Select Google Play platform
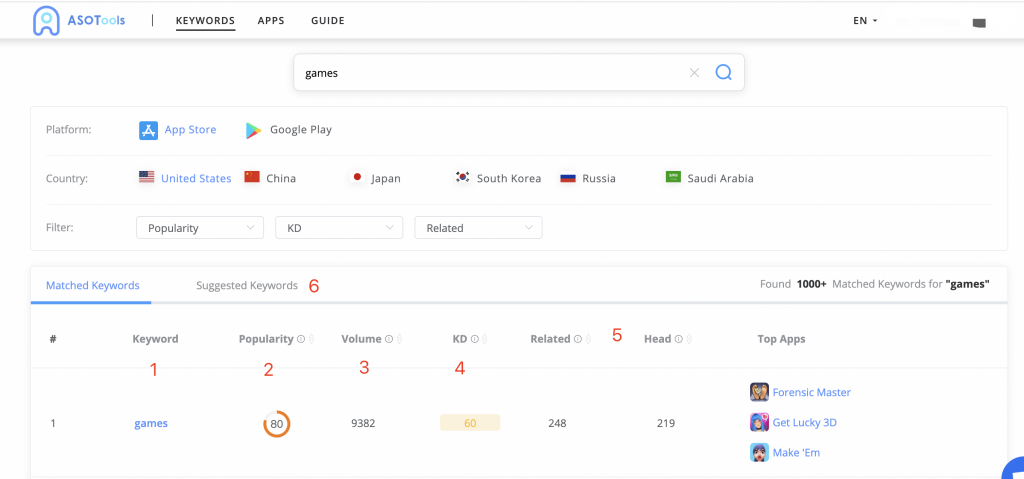1024x479 pixels. tap(288, 130)
